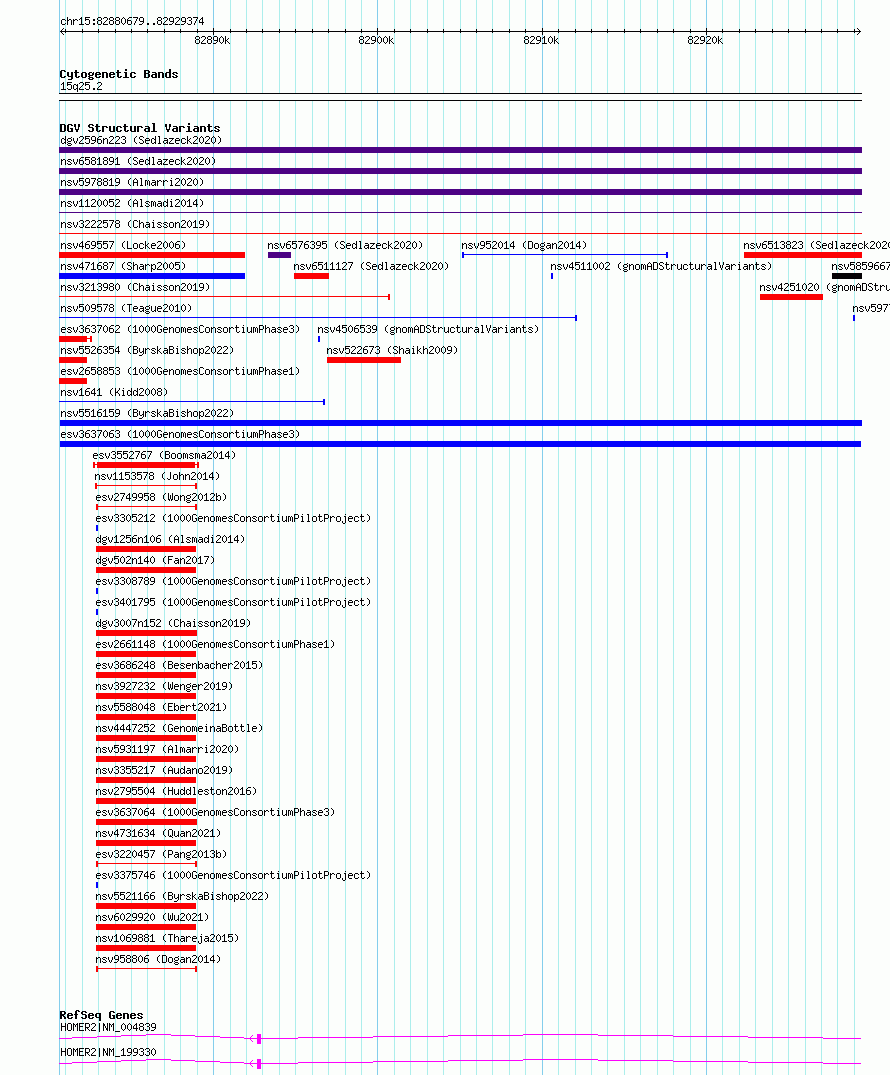Select esv3637063 (1000GenomesConsortiumPhase3) label
The width and height of the screenshot is (890, 1075).
180,435
